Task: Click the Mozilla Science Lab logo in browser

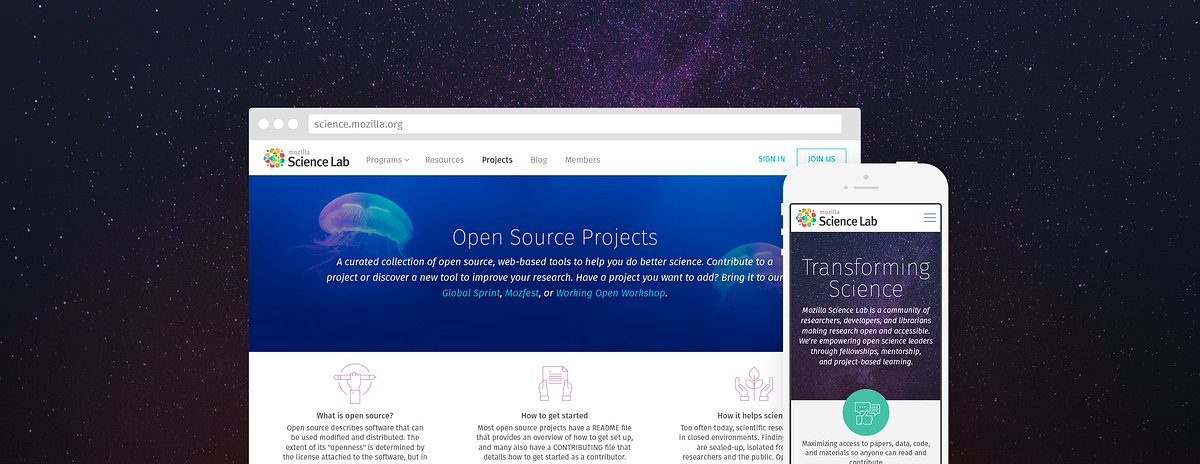Action: (x=304, y=159)
